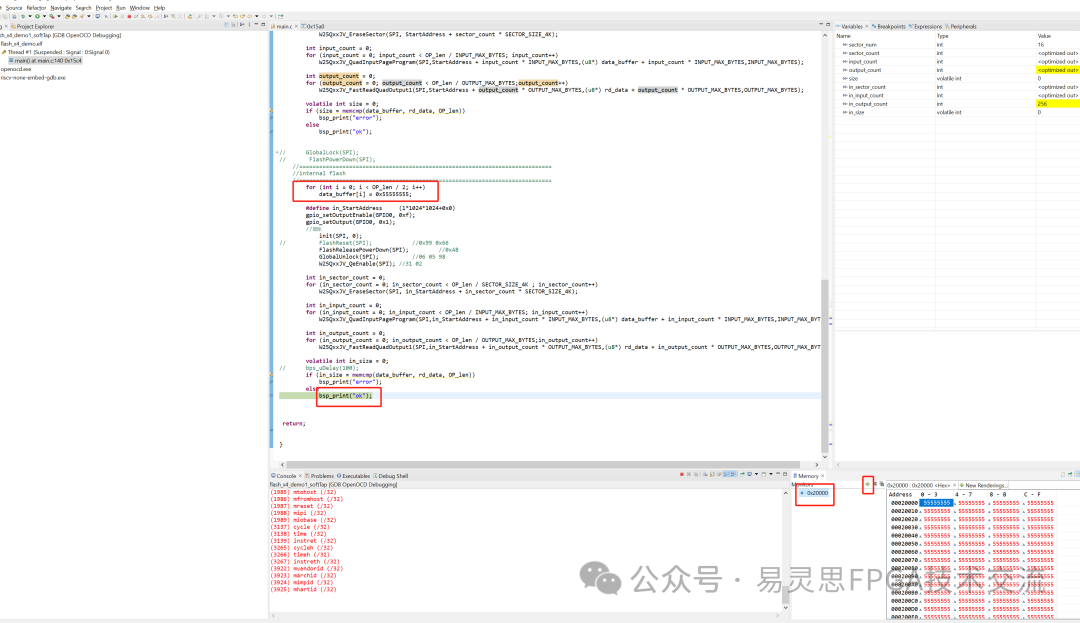This screenshot has height=623, width=1080.
Task: Open the Search menu
Action: point(83,8)
